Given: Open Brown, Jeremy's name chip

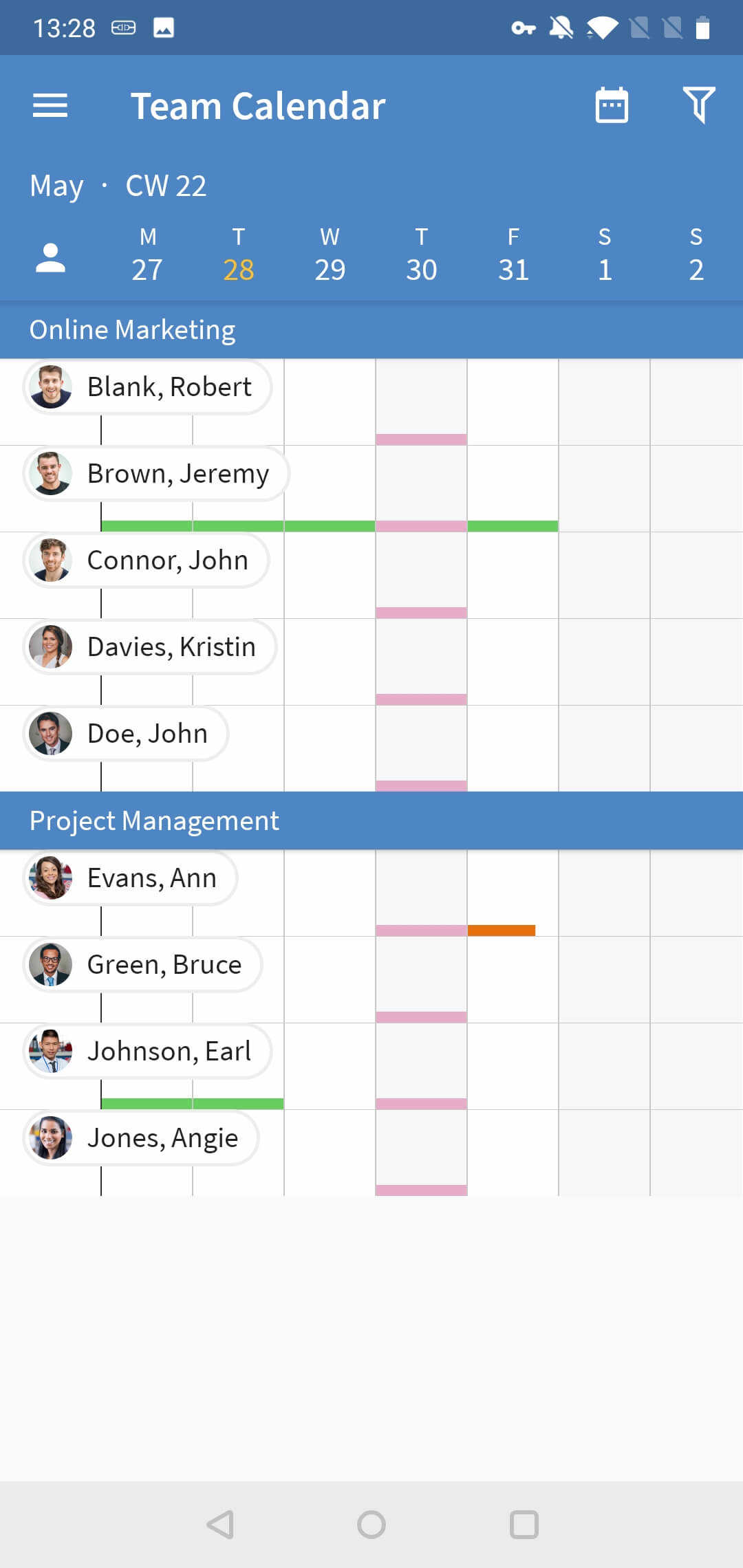Looking at the screenshot, I should [177, 474].
